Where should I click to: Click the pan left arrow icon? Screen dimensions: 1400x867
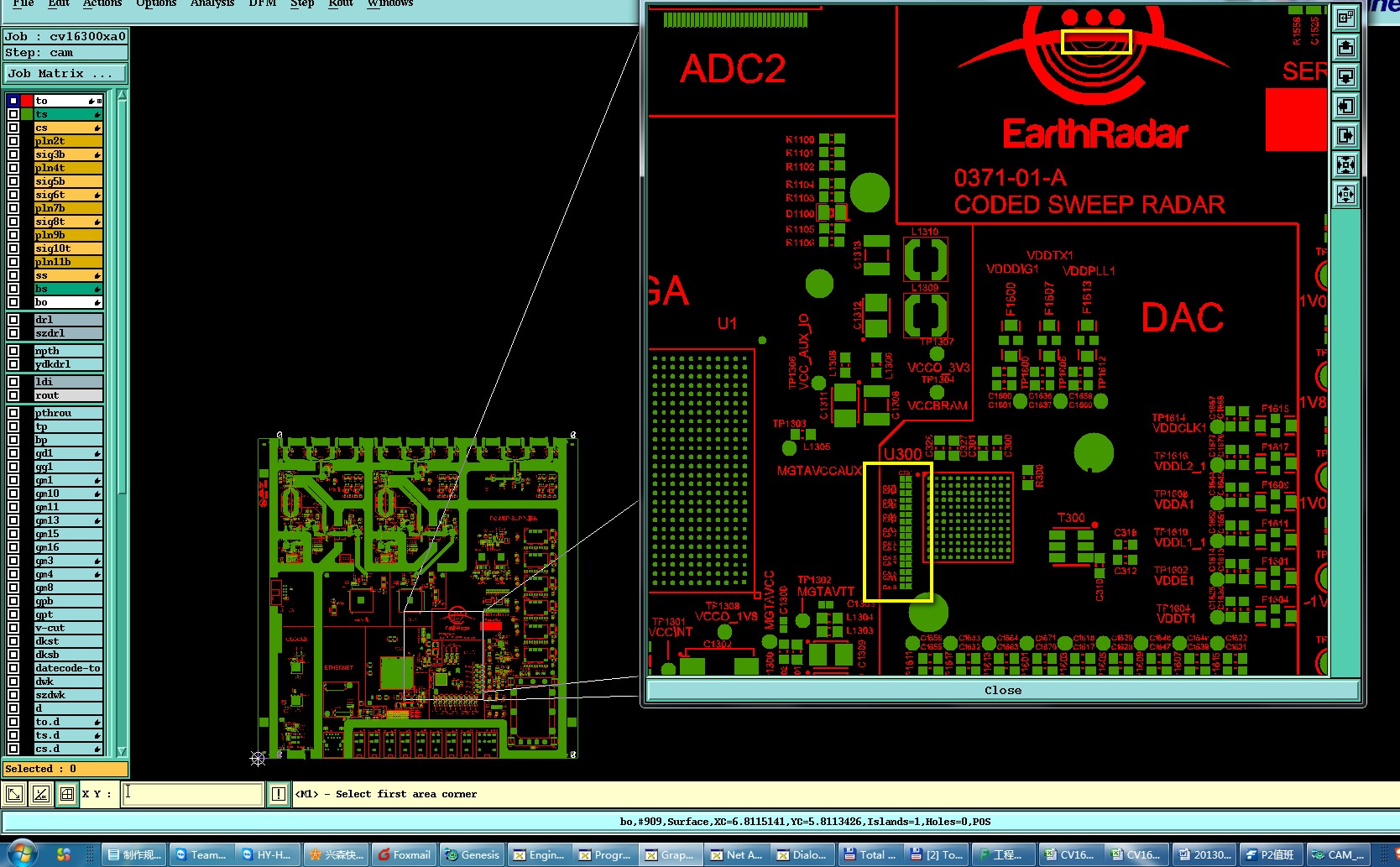point(1345,106)
